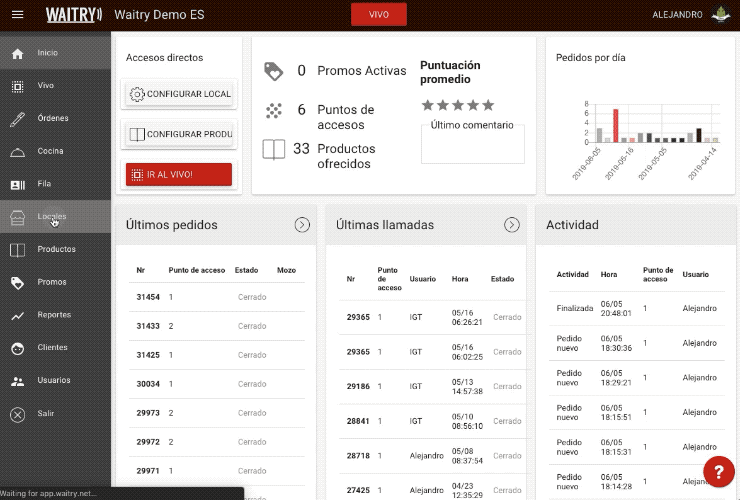The width and height of the screenshot is (740, 500).
Task: Click the Fila queue icon
Action: (17, 185)
